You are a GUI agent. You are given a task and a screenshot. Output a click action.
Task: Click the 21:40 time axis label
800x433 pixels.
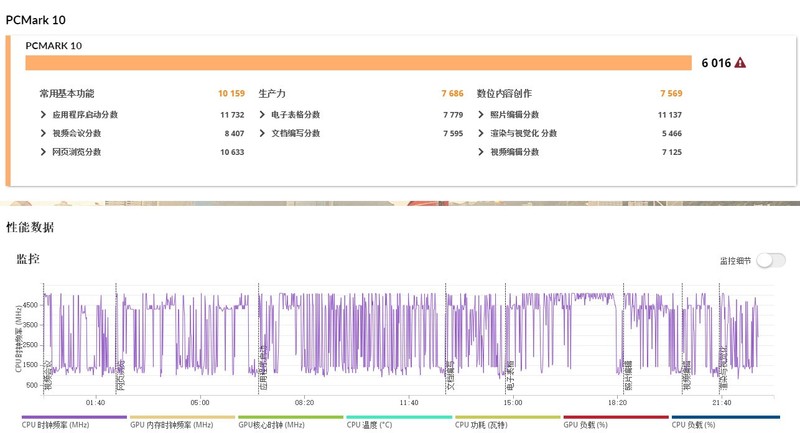pos(721,402)
